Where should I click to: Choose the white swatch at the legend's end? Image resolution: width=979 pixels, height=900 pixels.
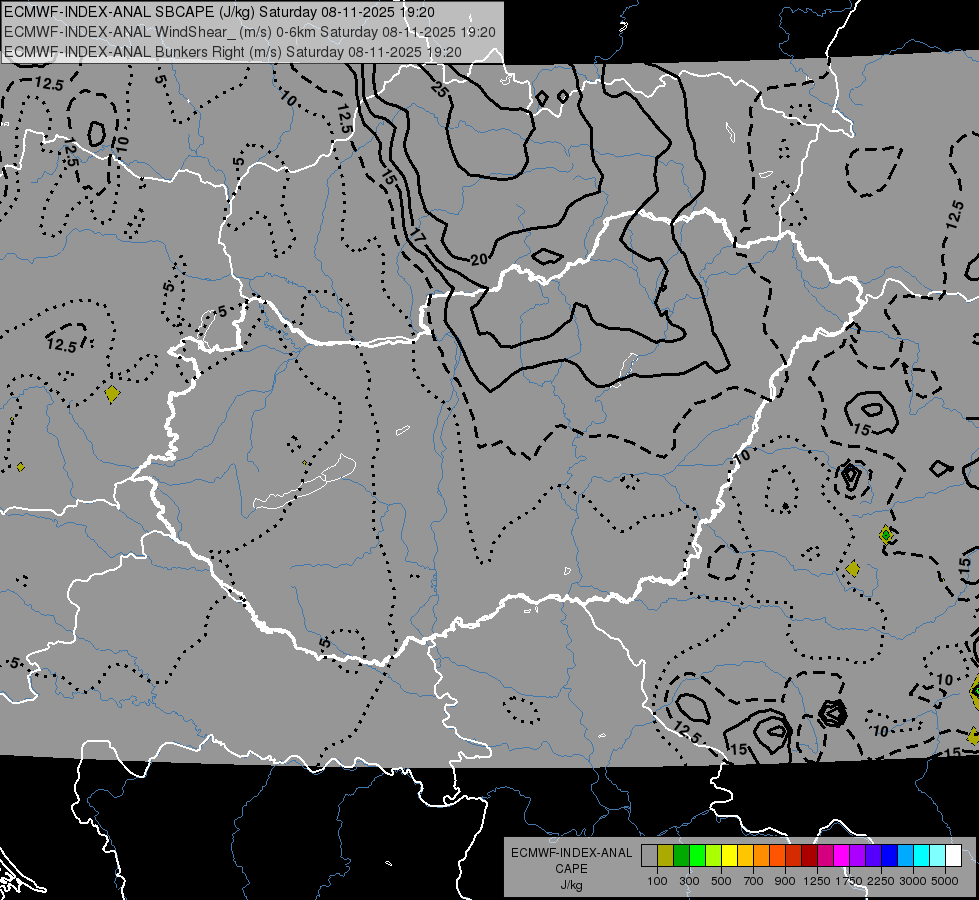click(x=953, y=855)
